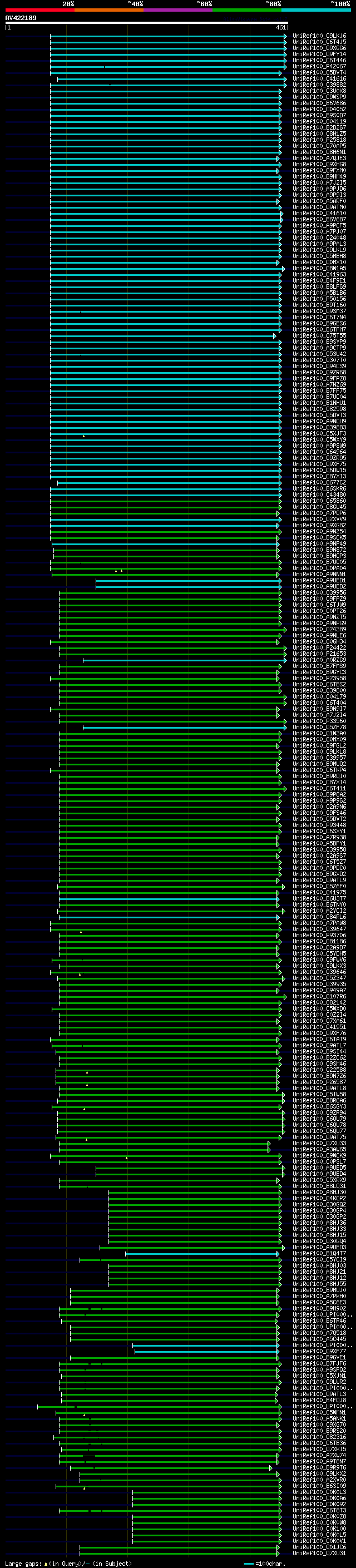Click the UniRef100_A5ARF0 hit label
This screenshot has width=356, height=1568.
[x=319, y=201]
